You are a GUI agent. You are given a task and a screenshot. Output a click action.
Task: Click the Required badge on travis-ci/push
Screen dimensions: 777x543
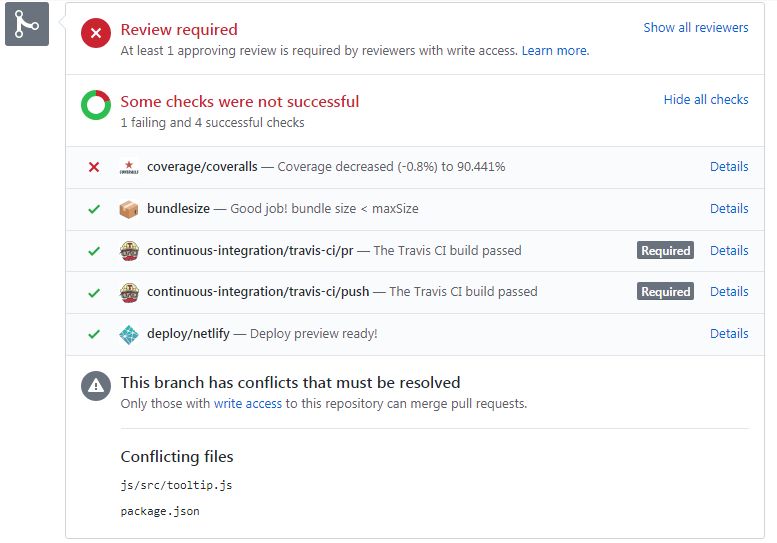(x=666, y=292)
